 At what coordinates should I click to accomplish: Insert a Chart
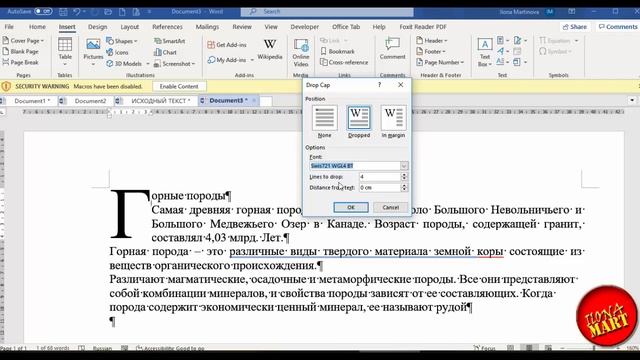pos(165,52)
